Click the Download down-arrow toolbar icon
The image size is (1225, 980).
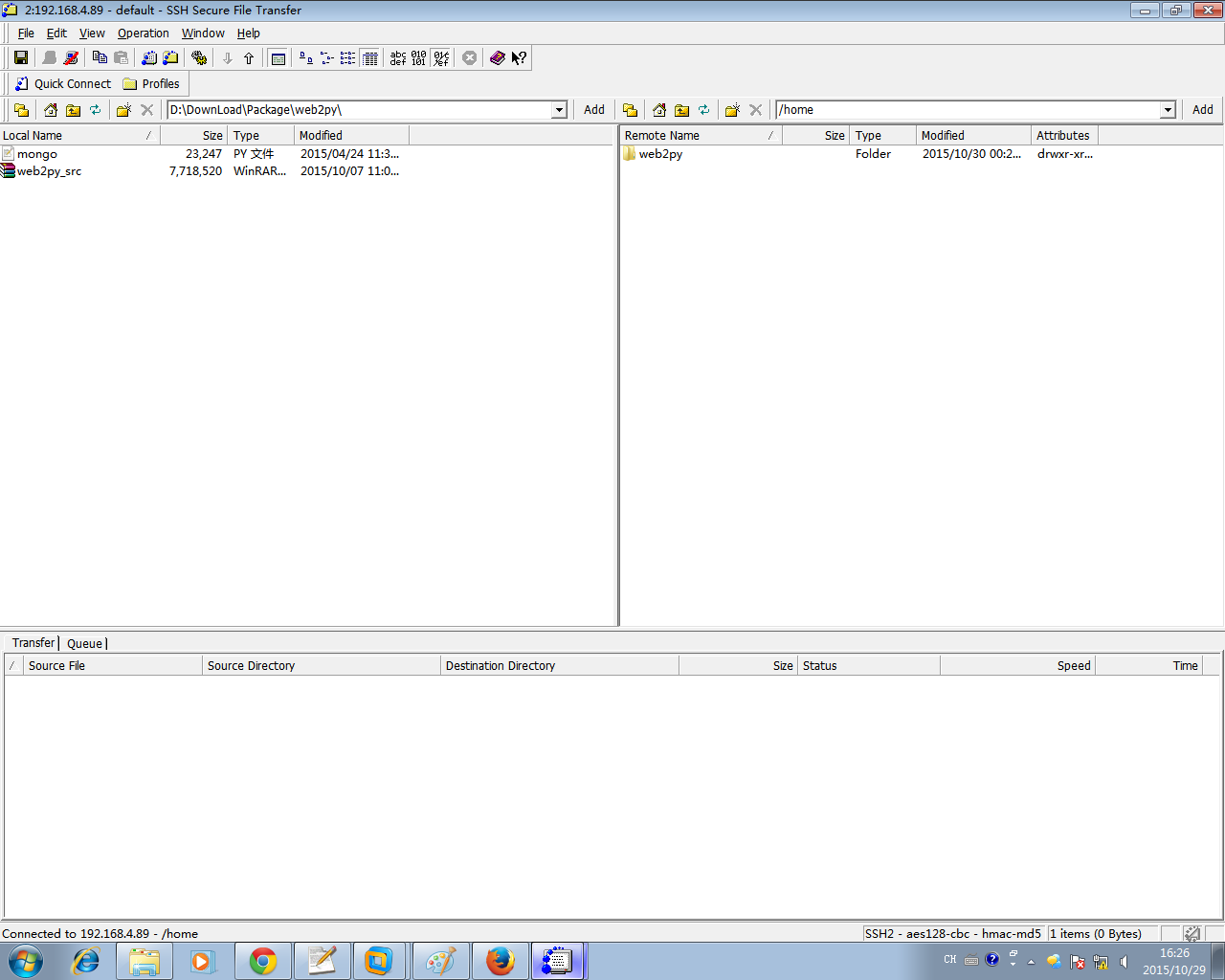(x=228, y=58)
